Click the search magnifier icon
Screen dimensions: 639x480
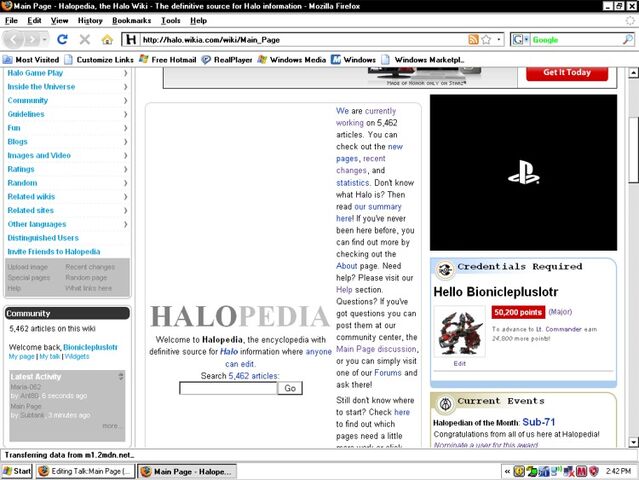point(628,40)
